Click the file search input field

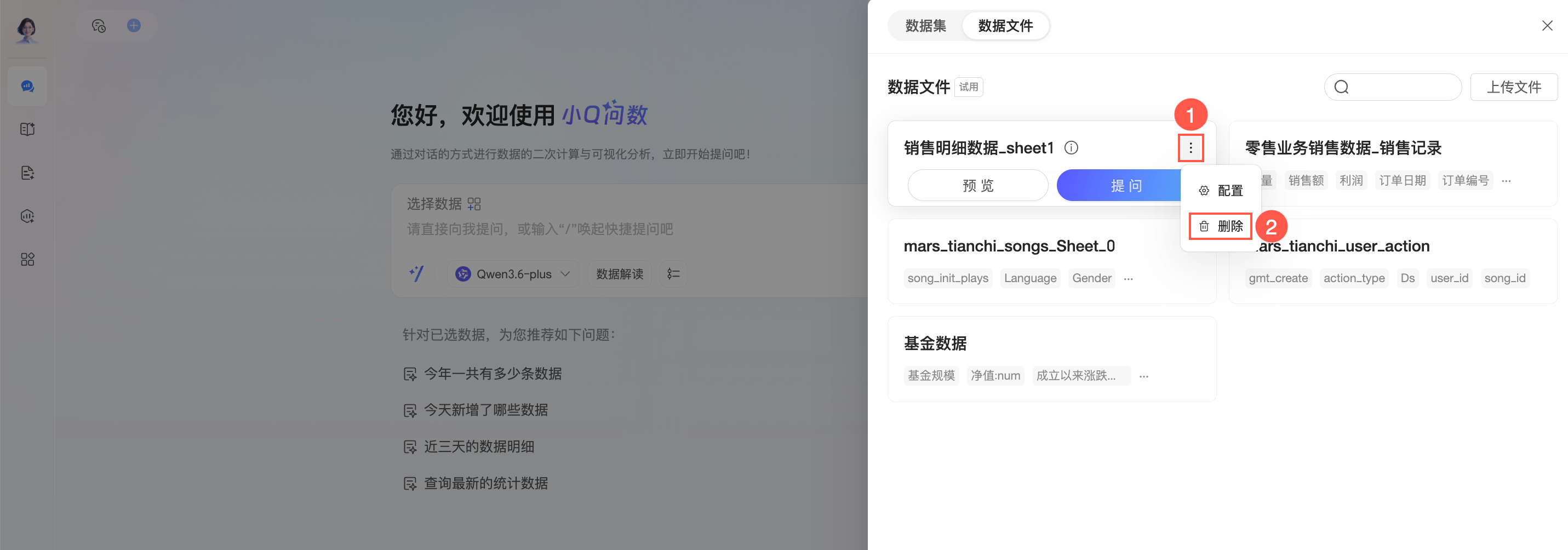click(x=1393, y=87)
